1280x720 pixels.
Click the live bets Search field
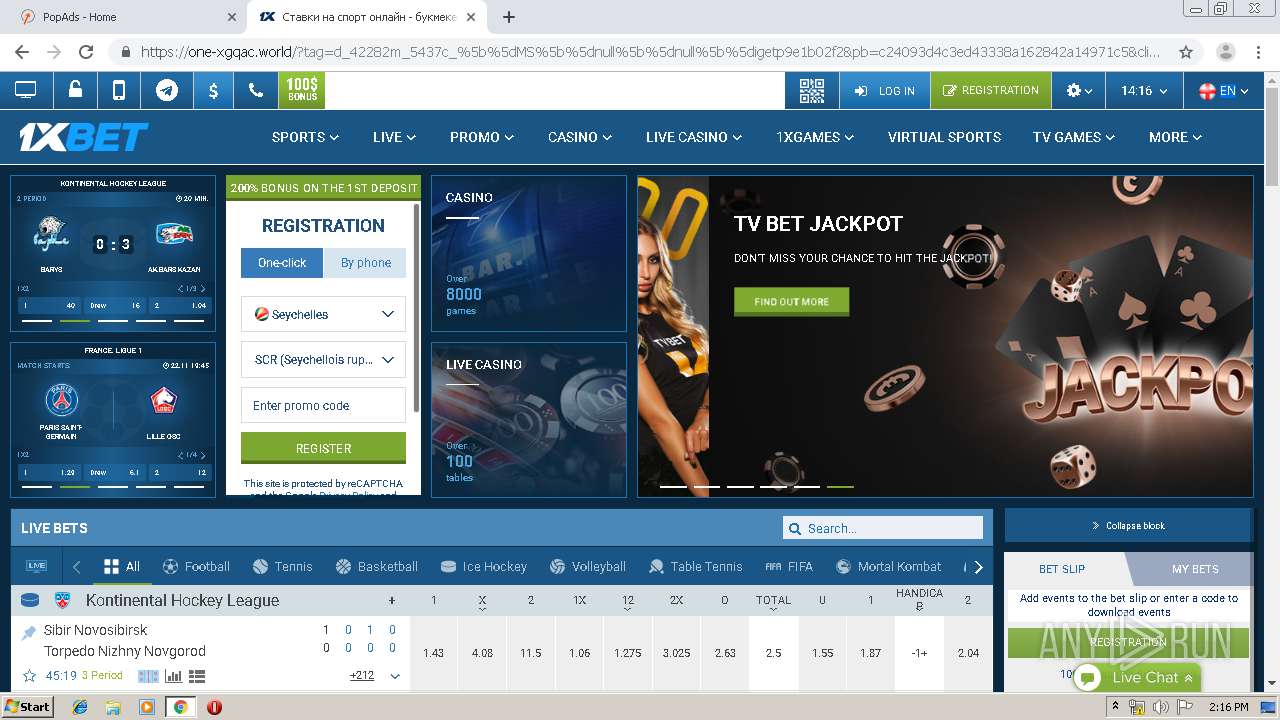(883, 528)
